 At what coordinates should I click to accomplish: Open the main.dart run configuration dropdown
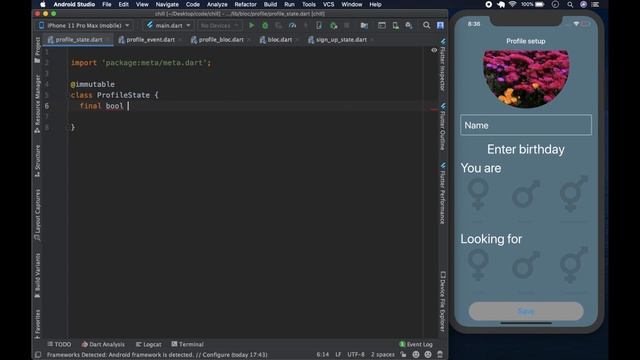click(x=169, y=25)
